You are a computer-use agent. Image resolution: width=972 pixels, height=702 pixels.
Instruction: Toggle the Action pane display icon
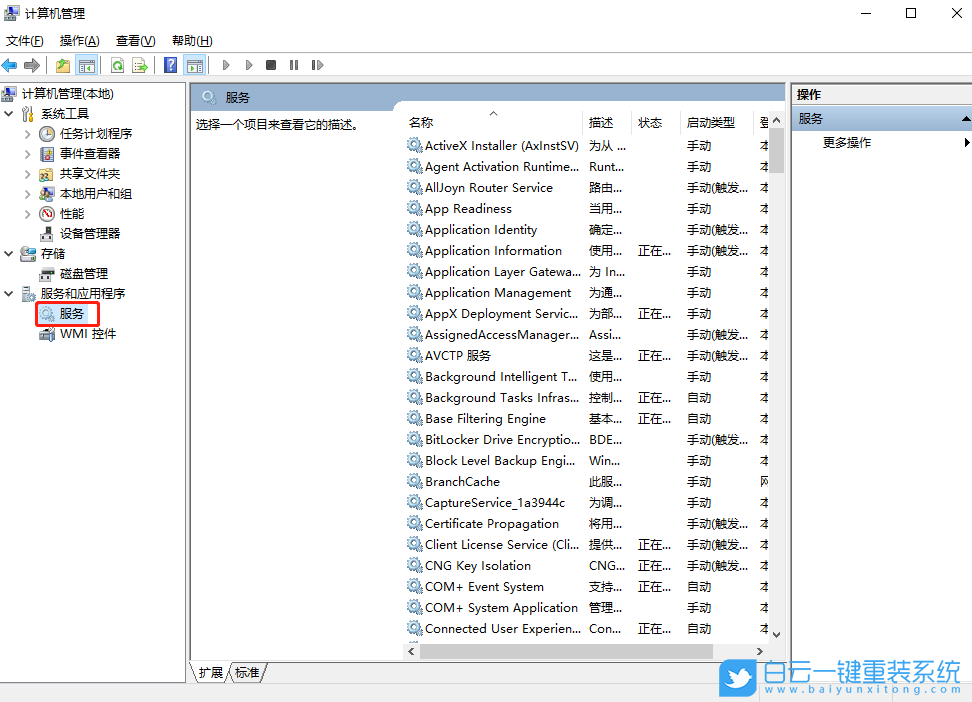(195, 64)
